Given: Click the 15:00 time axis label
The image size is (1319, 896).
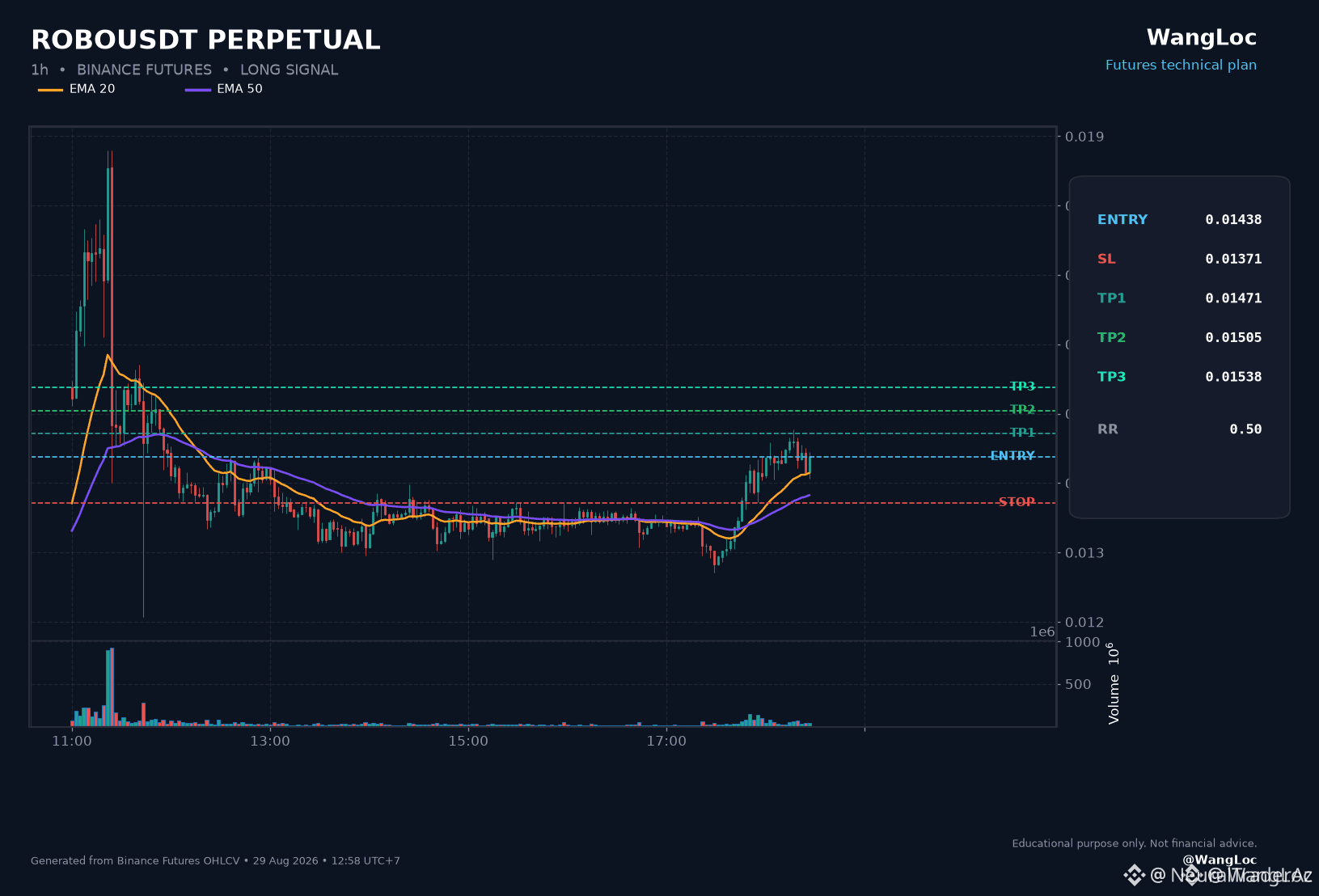Looking at the screenshot, I should 468,741.
